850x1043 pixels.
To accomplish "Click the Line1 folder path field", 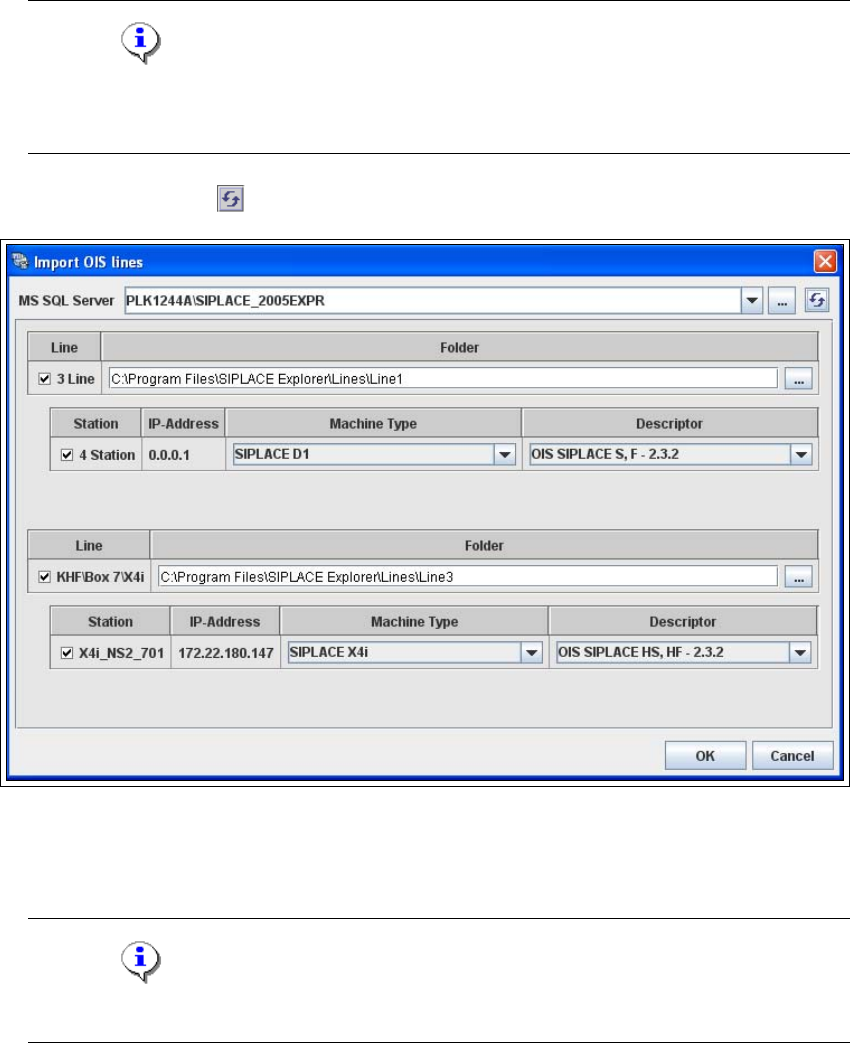I will click(443, 378).
